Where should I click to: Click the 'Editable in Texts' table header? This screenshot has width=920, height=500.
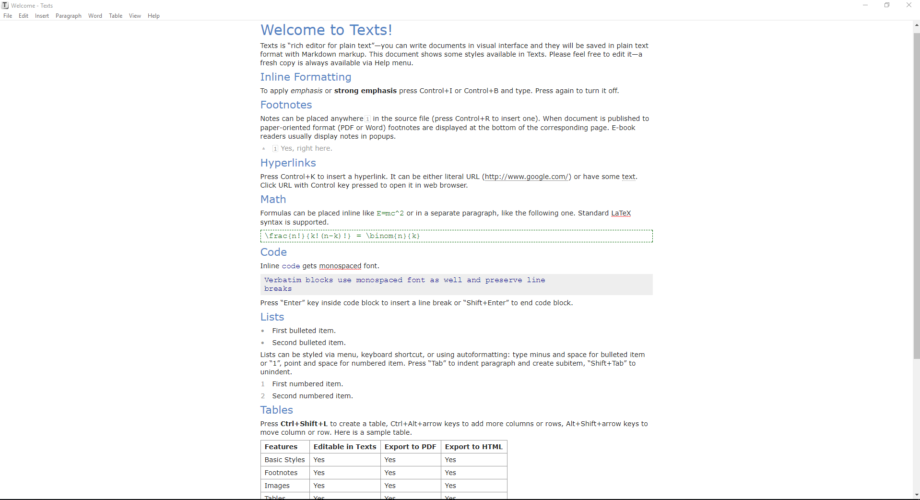pyautogui.click(x=345, y=447)
